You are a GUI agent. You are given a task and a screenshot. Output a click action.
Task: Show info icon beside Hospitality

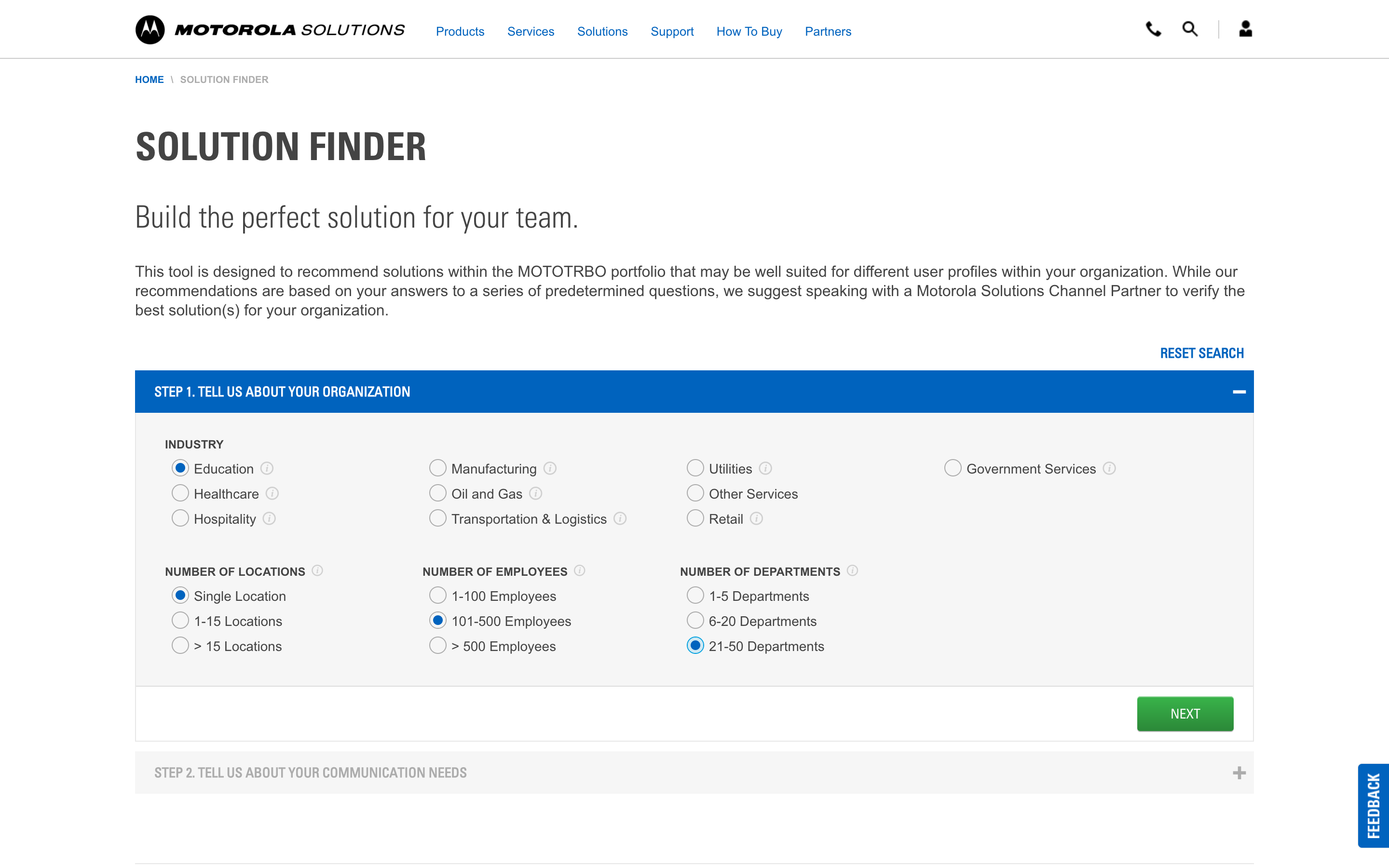pos(269,519)
